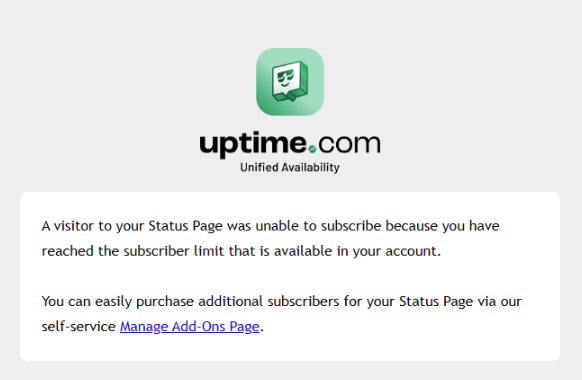This screenshot has width=582, height=380.
Task: Click the word "self-service" before the link
Action: pos(79,327)
